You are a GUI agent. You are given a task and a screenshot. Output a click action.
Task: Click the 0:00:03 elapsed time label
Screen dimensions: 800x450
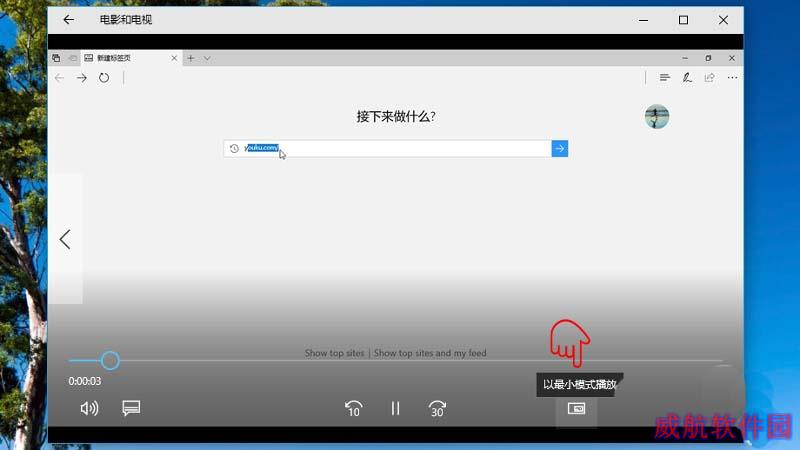[x=85, y=381]
